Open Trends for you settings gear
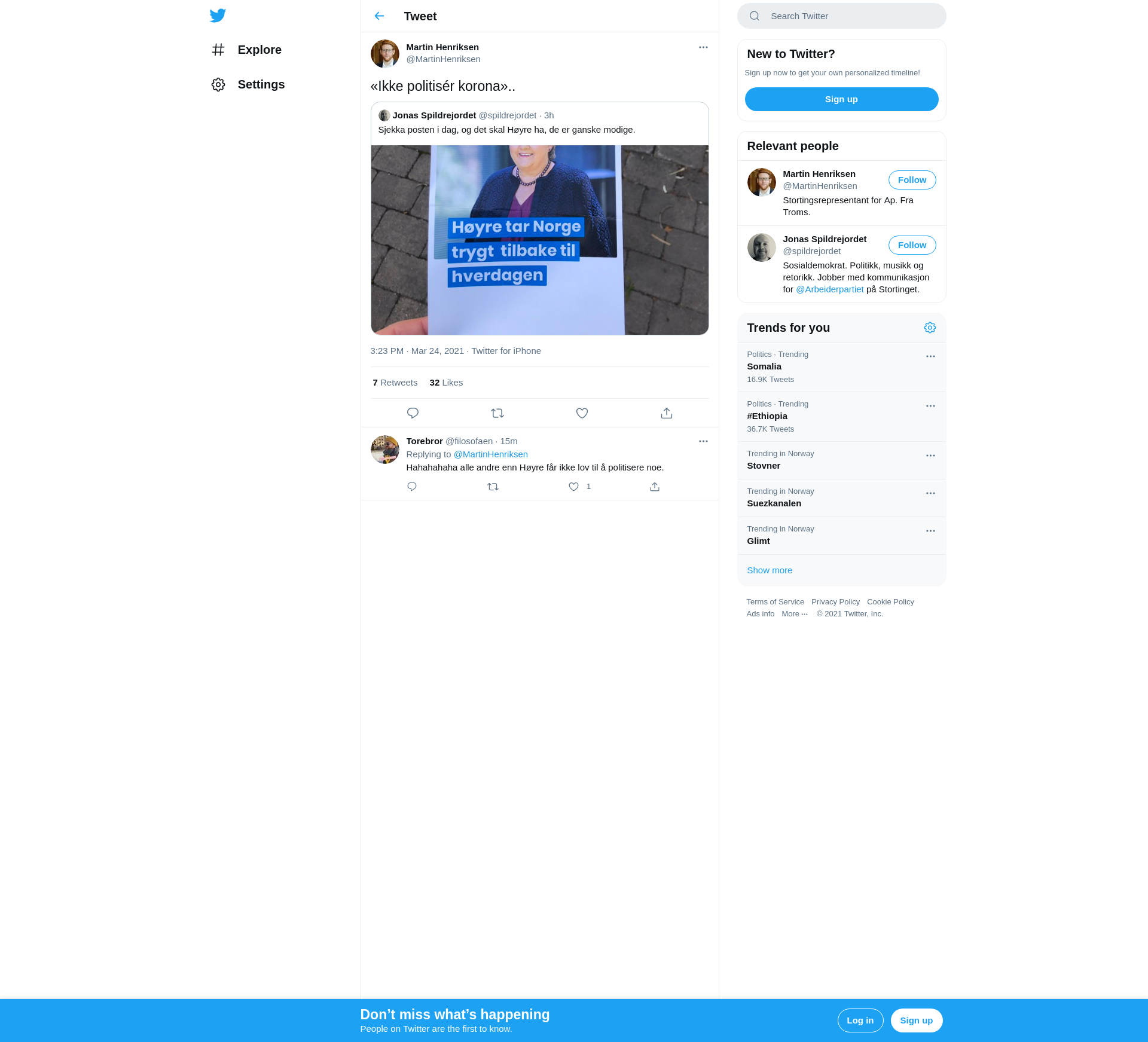The image size is (1148, 1042). (x=930, y=328)
